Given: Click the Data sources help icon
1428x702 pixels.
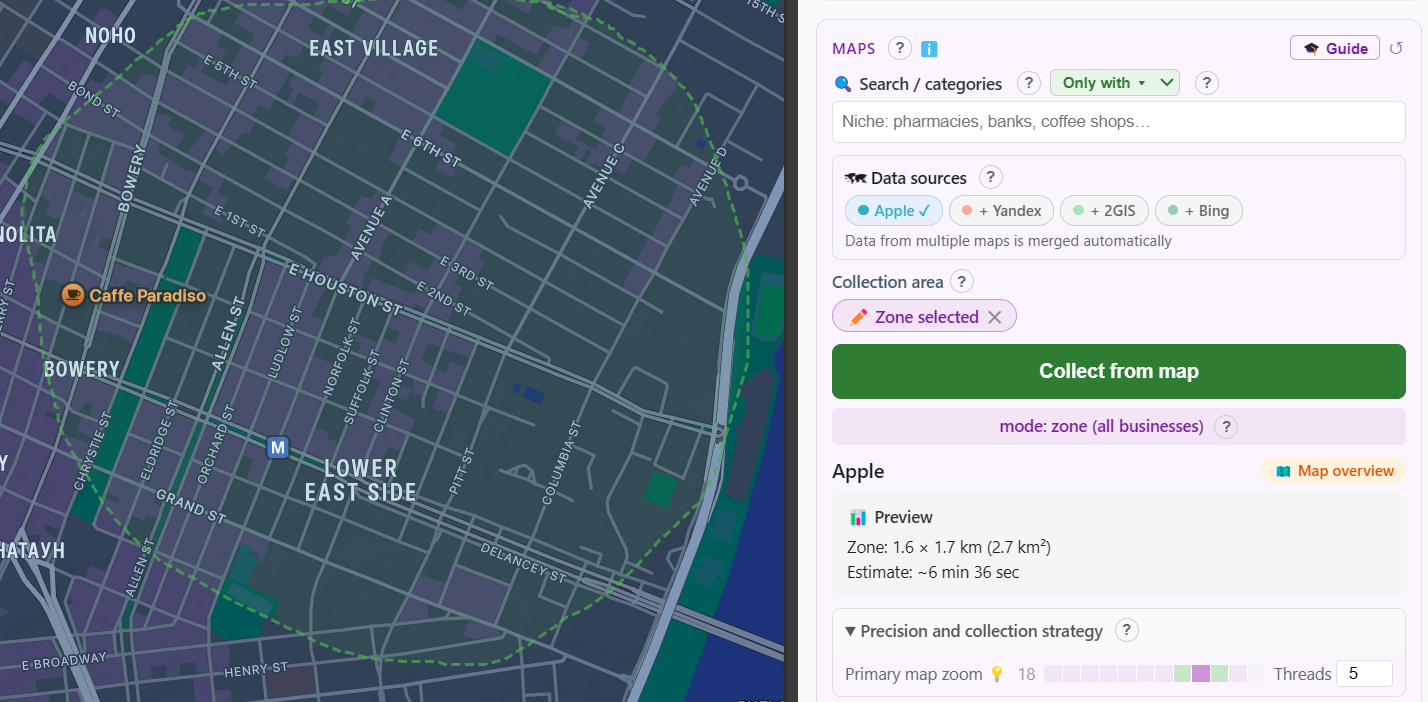Looking at the screenshot, I should click(990, 177).
